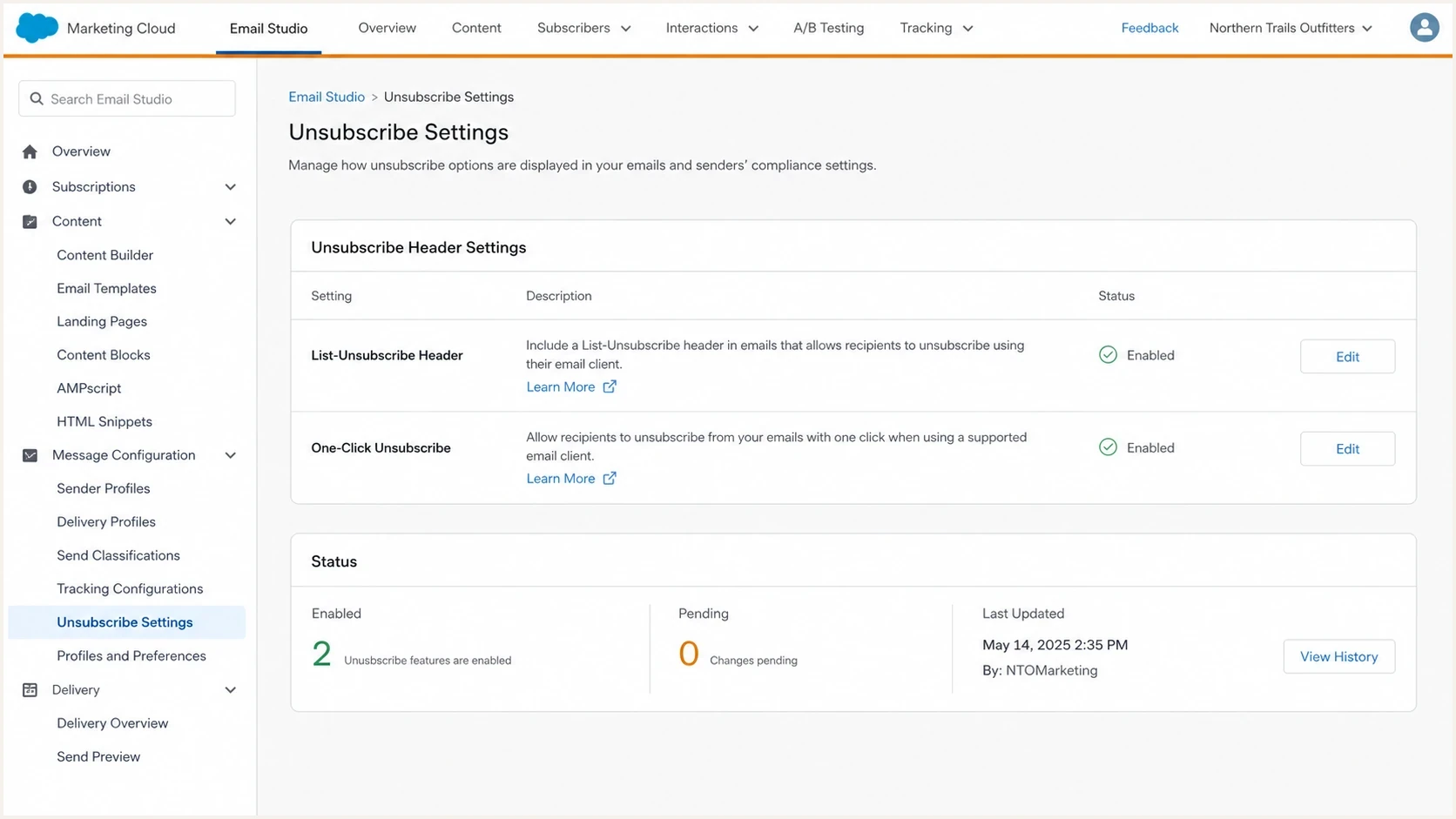Open the Content tab in top navigation

476,28
